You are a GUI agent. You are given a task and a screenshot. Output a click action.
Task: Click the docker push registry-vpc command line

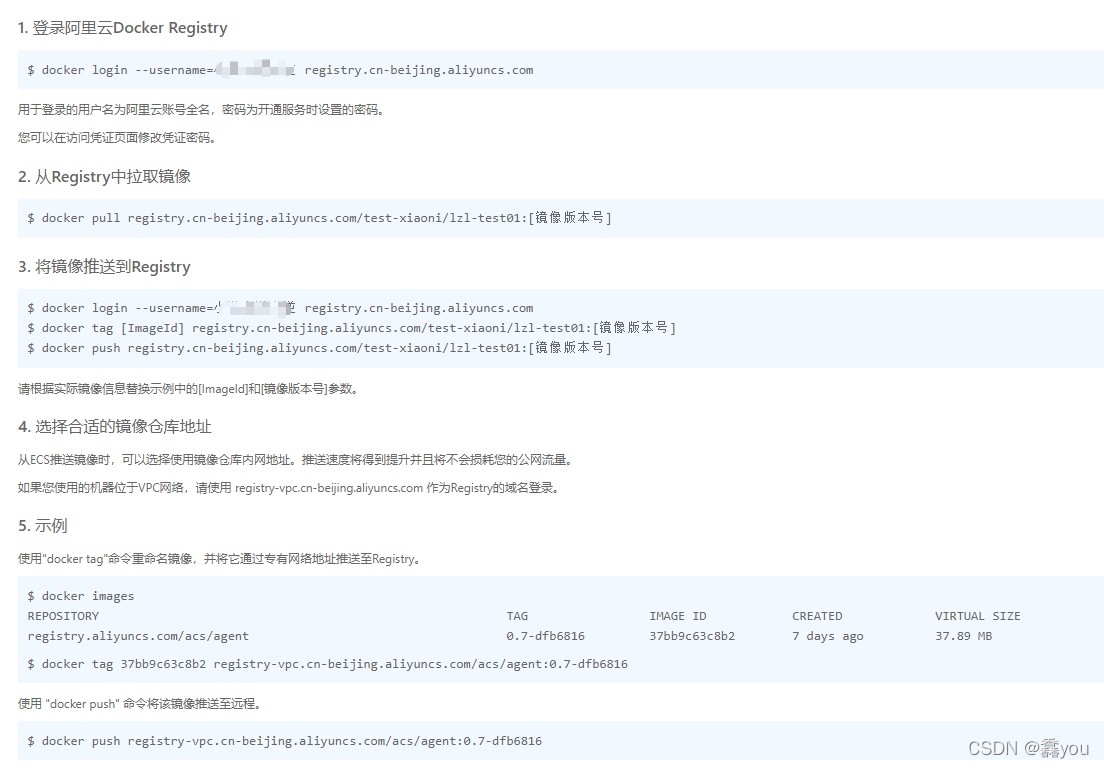point(284,741)
